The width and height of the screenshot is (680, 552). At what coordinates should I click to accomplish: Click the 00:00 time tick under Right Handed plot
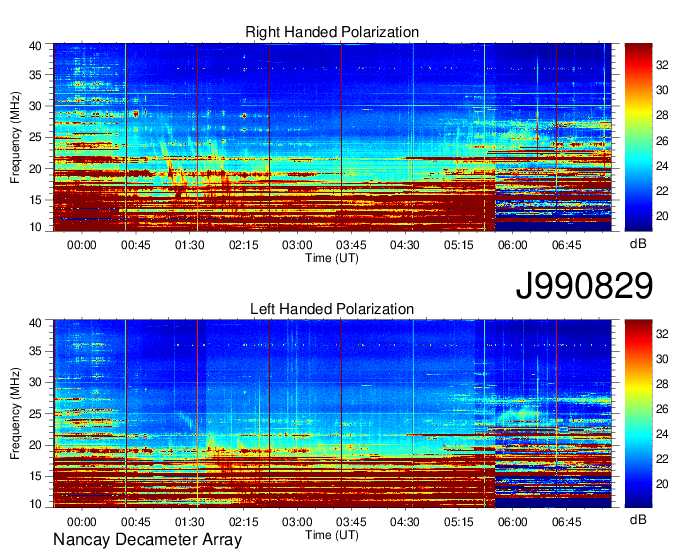pyautogui.click(x=82, y=245)
